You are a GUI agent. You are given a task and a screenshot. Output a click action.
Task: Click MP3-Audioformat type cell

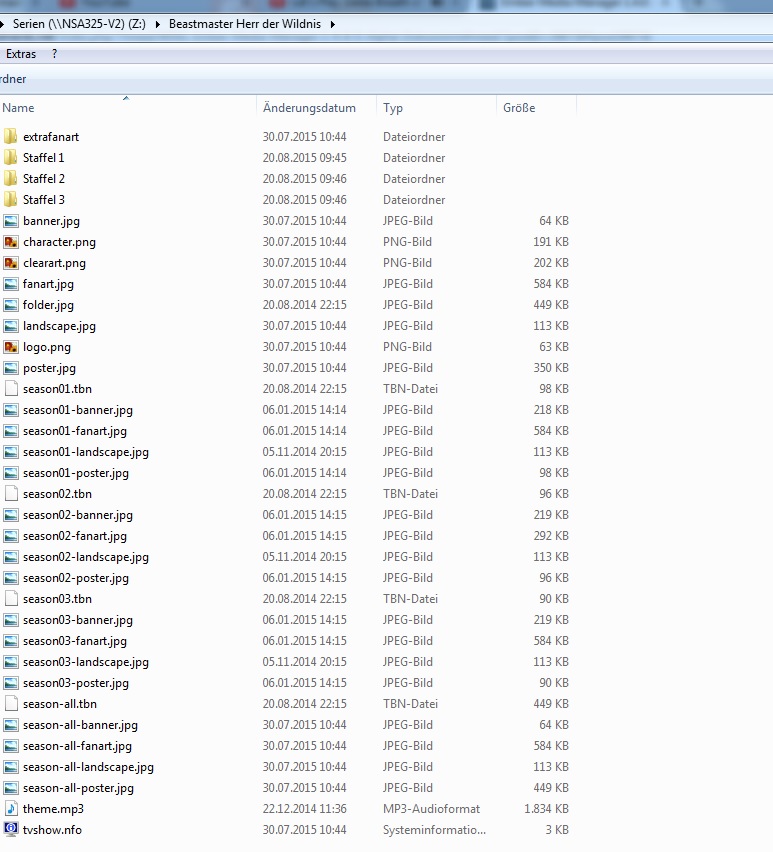pyautogui.click(x=431, y=809)
